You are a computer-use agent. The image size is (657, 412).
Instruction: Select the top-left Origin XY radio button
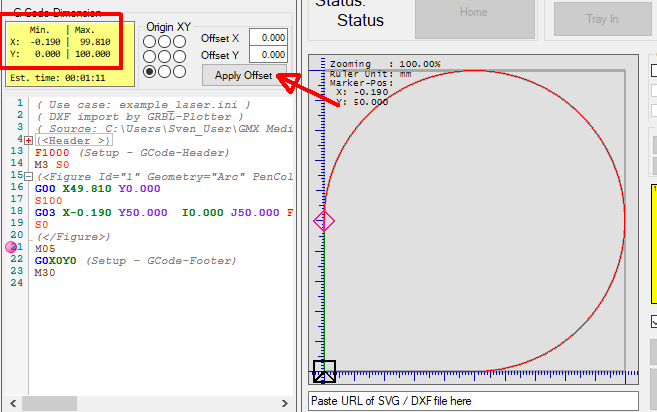click(x=150, y=42)
